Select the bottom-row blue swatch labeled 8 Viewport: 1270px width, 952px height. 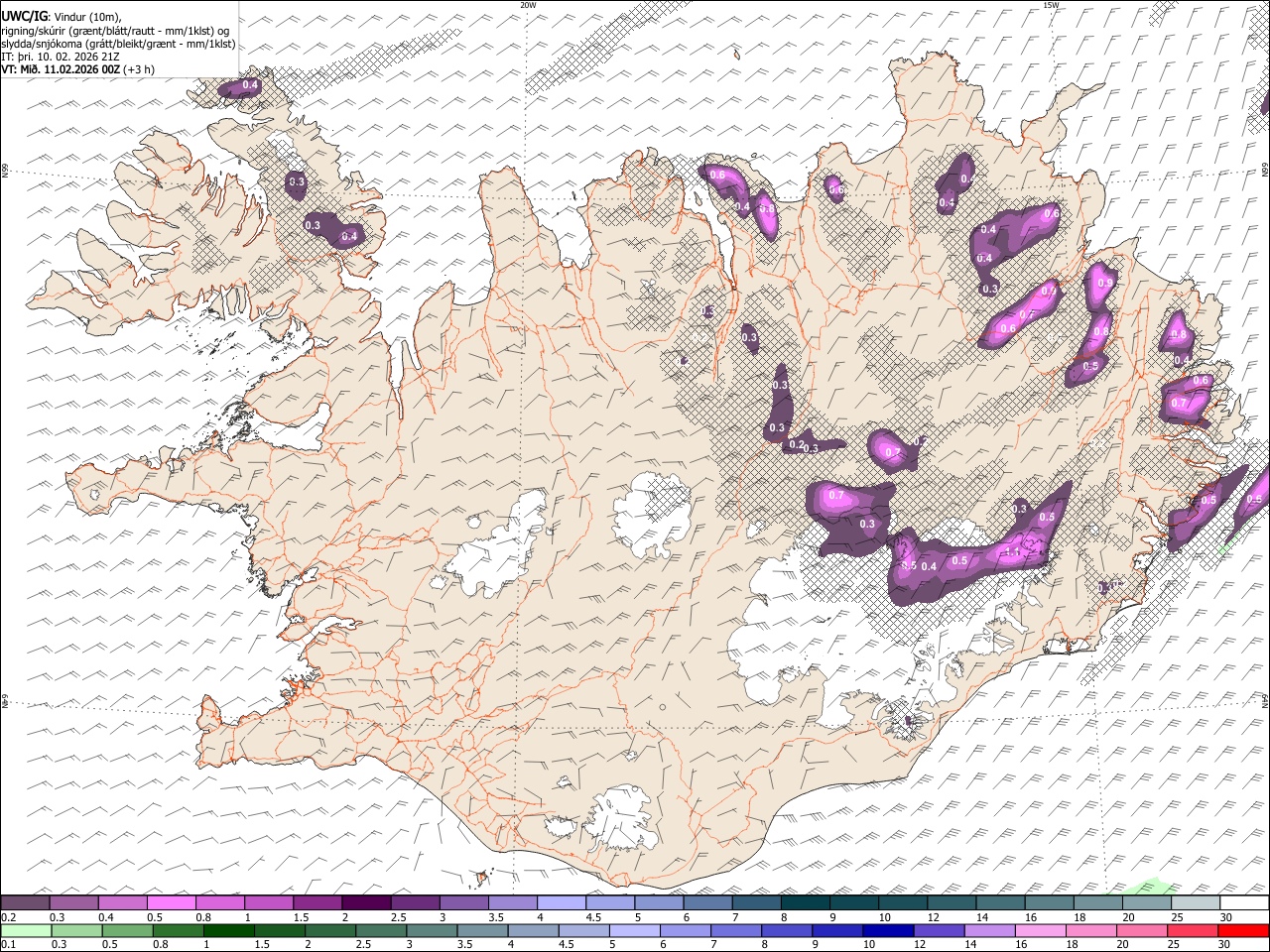(786, 930)
